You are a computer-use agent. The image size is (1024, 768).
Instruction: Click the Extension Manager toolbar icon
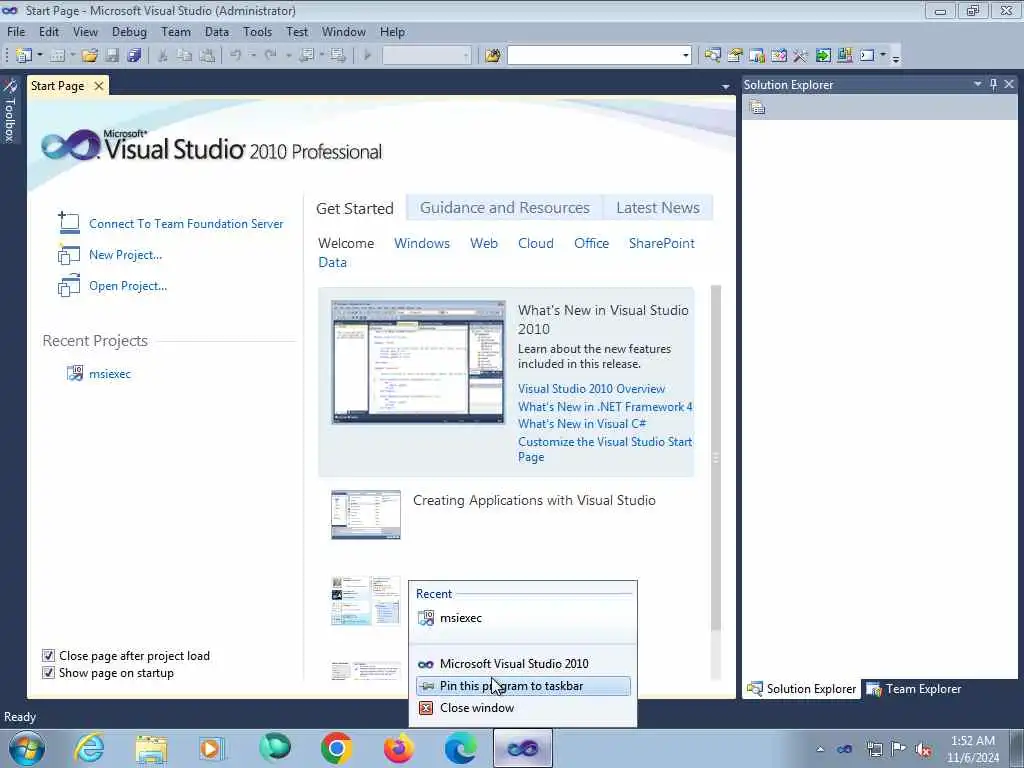click(x=844, y=56)
